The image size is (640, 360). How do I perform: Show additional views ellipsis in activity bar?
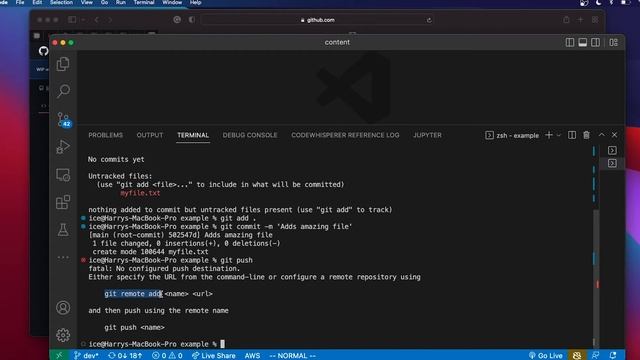pyautogui.click(x=63, y=257)
